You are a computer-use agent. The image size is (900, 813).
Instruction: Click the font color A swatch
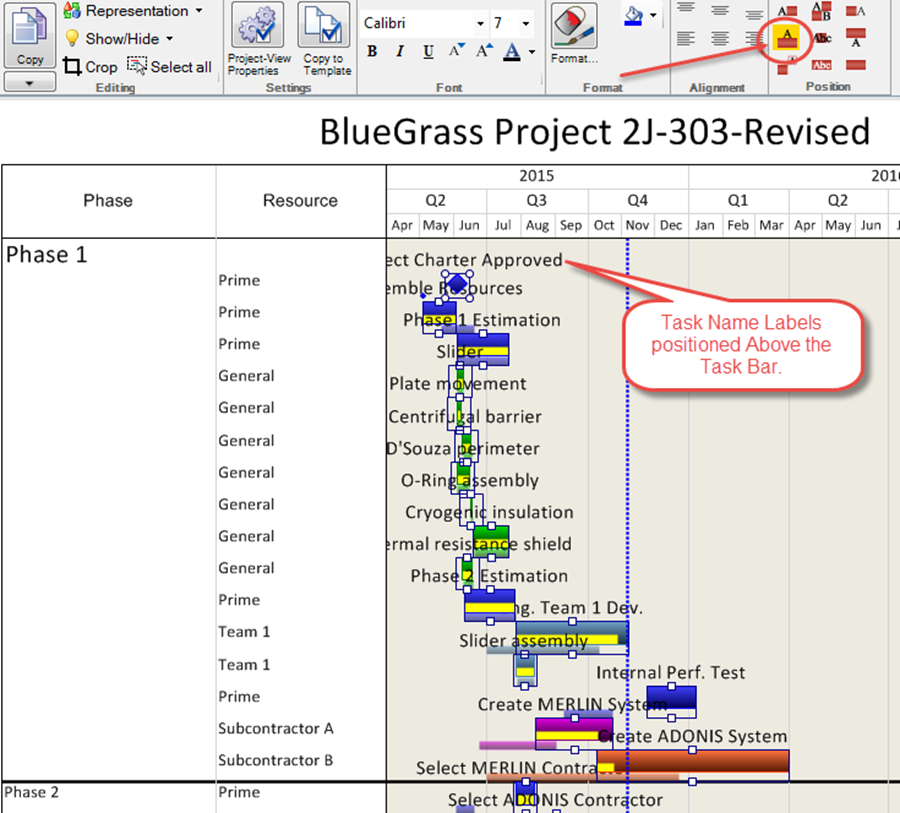click(512, 52)
